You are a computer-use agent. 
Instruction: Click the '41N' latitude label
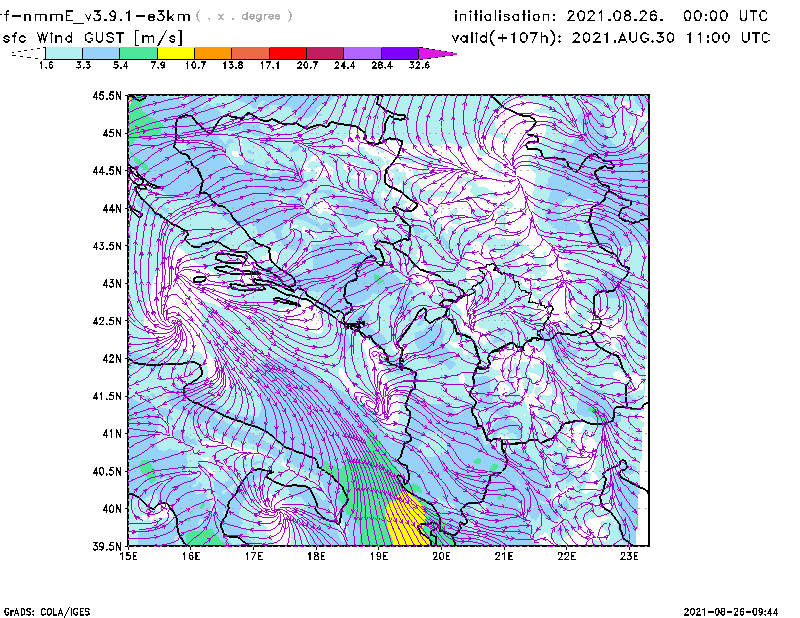[112, 433]
